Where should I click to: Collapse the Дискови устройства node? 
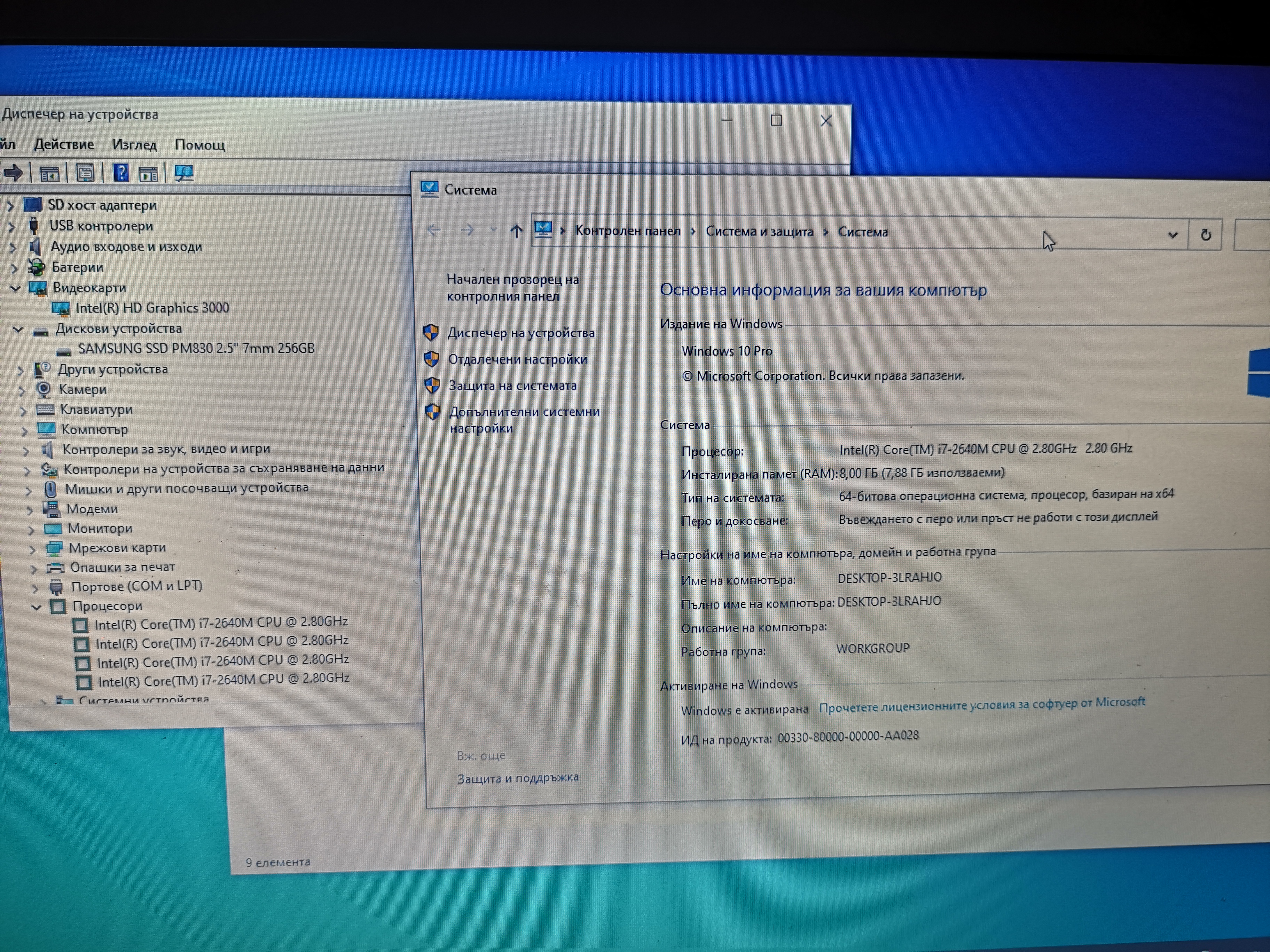18,330
